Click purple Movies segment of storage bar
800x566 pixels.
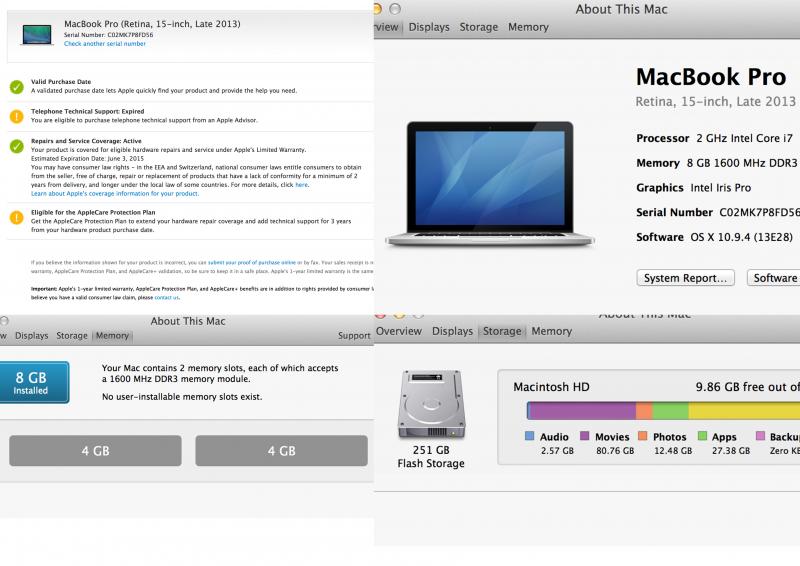tap(583, 410)
